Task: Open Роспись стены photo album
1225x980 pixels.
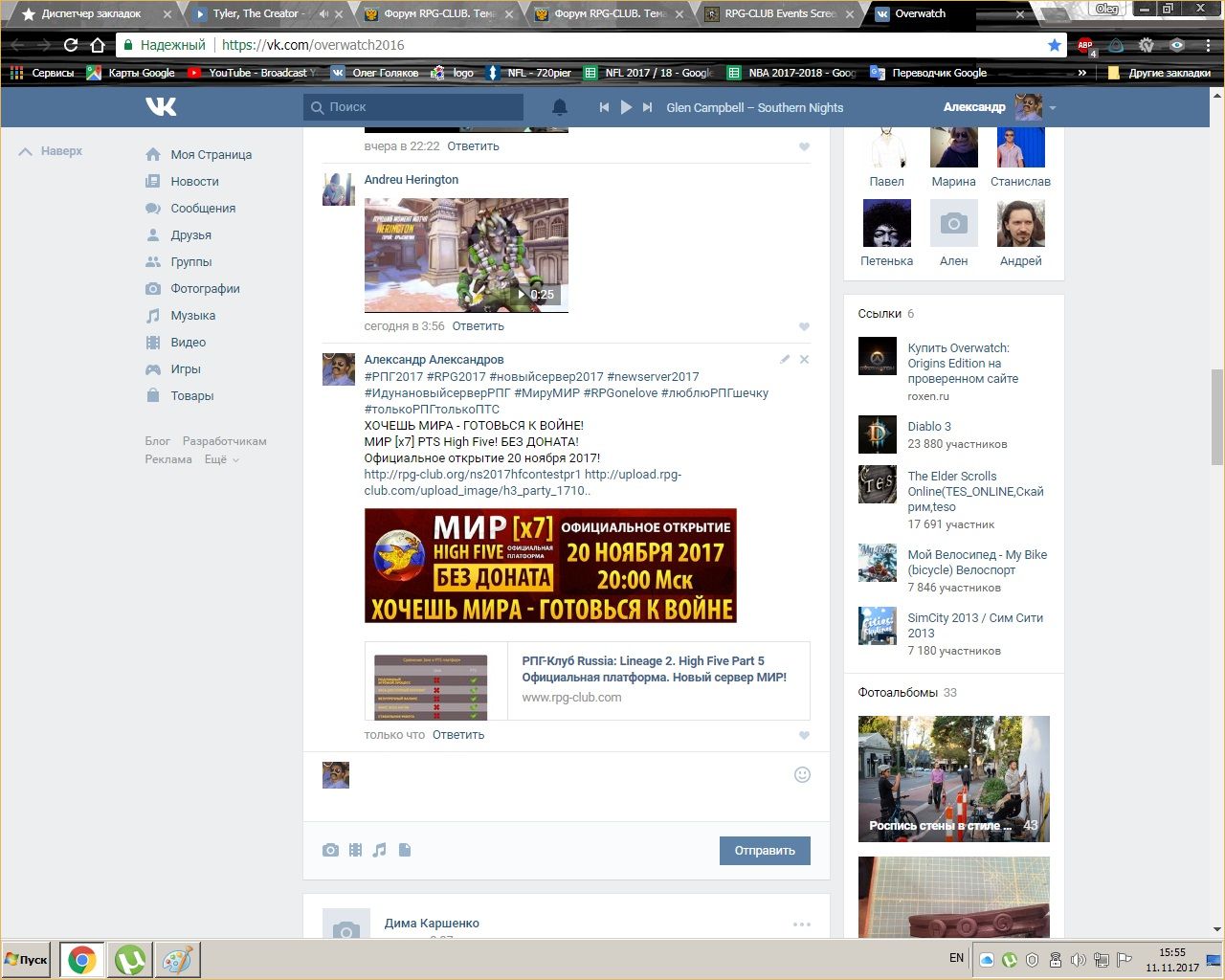Action: pos(953,779)
